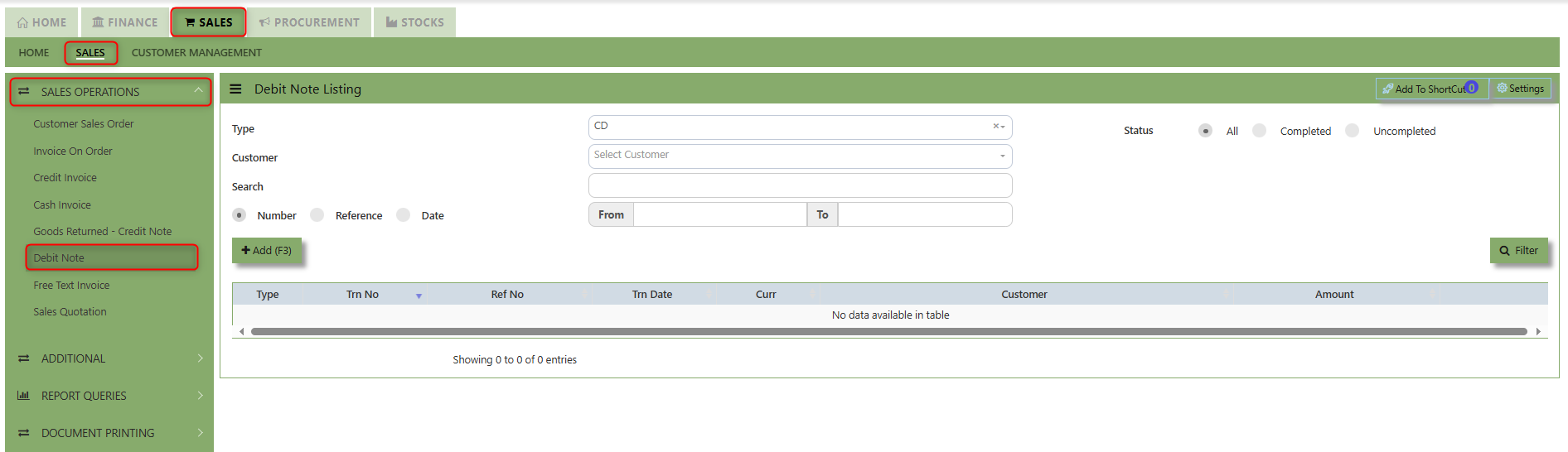Click the SALES OPERATIONS arrows icon
Viewport: 1568px width, 452px height.
pyautogui.click(x=24, y=91)
